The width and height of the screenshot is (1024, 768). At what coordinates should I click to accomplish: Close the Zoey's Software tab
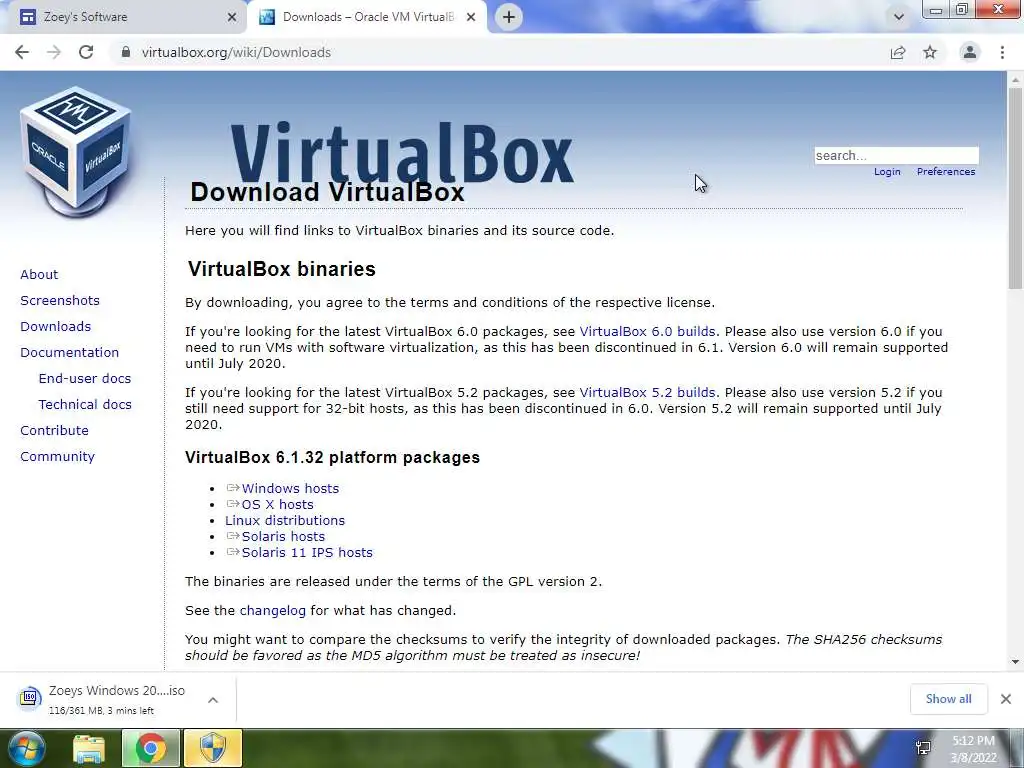[232, 18]
